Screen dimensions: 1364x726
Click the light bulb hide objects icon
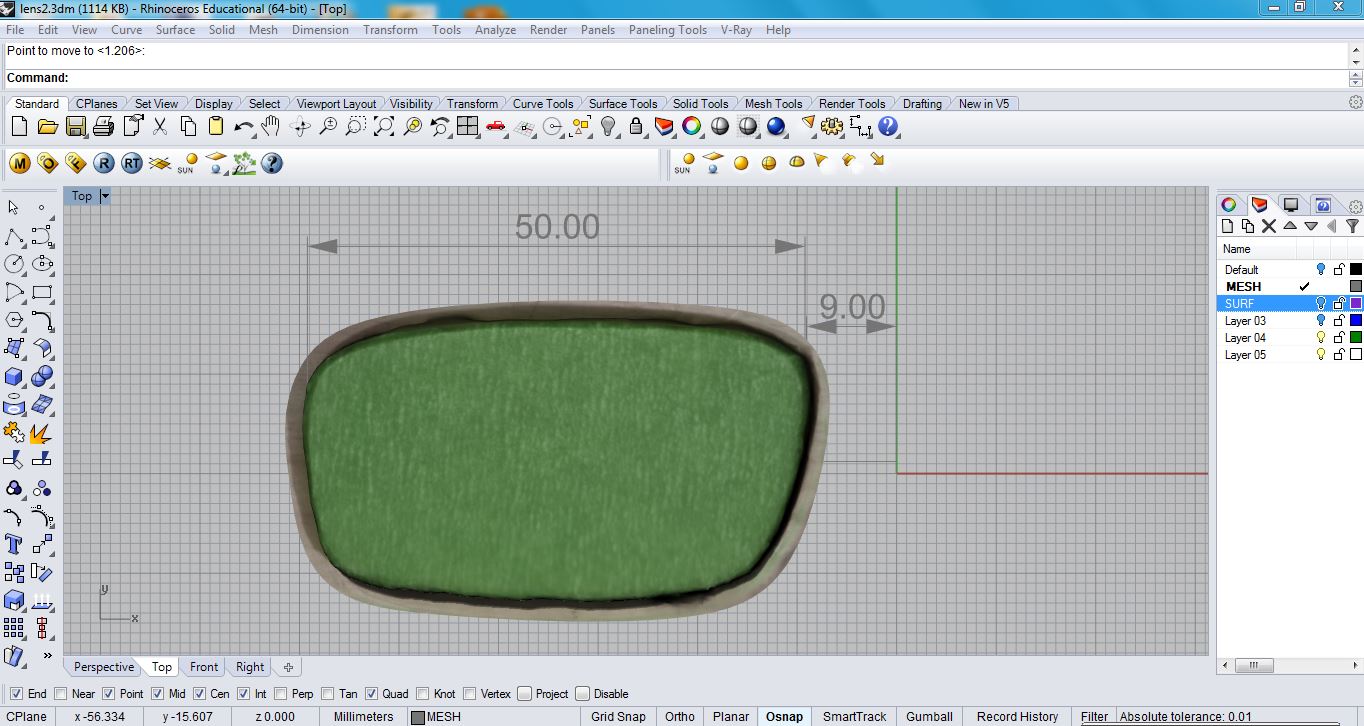(608, 127)
